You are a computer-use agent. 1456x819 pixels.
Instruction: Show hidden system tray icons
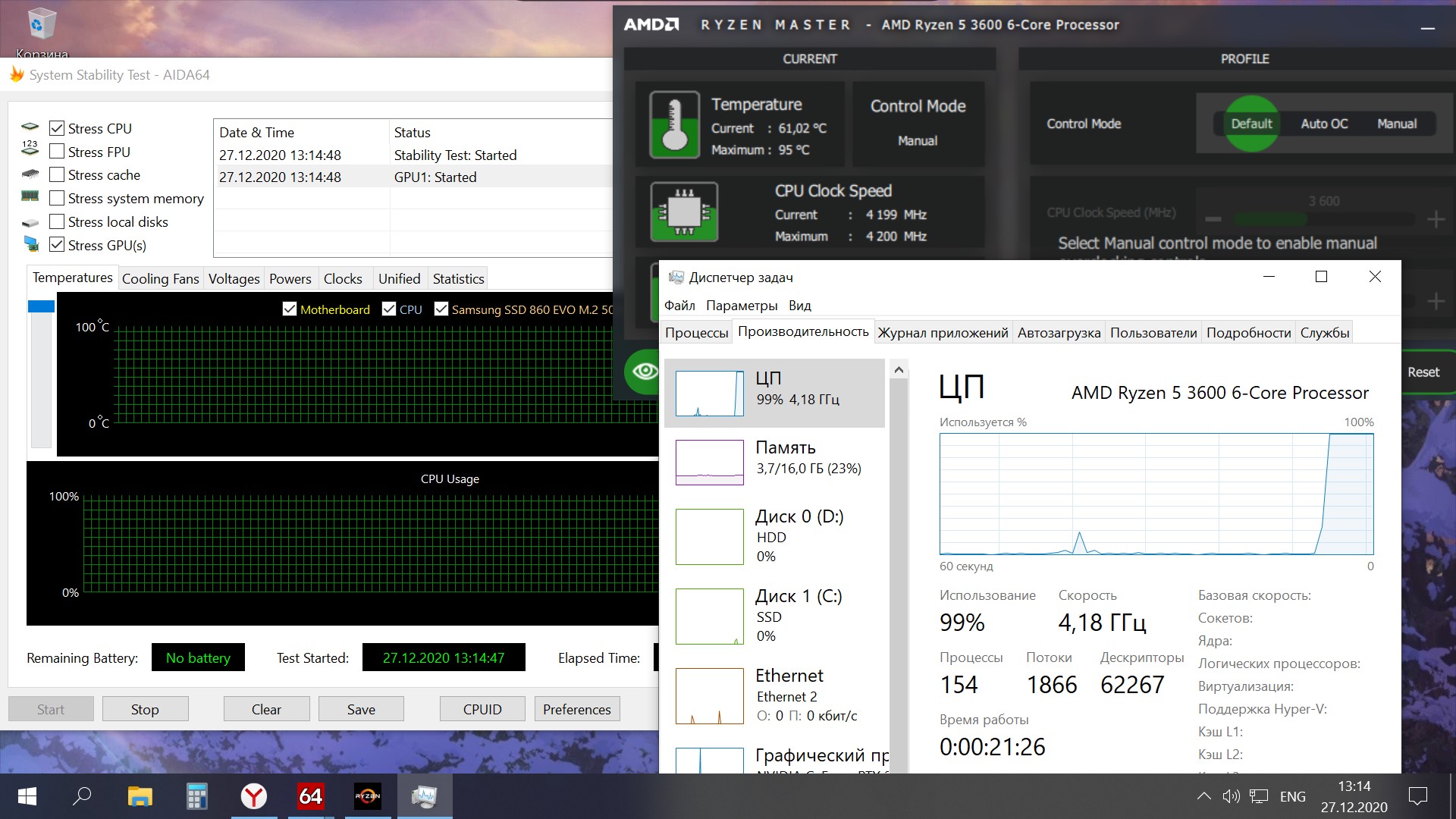[x=1203, y=796]
